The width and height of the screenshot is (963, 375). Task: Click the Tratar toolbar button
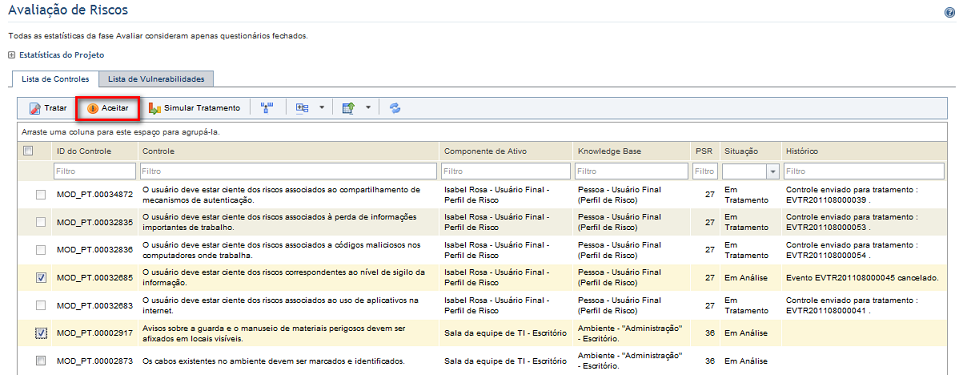pyautogui.click(x=48, y=109)
